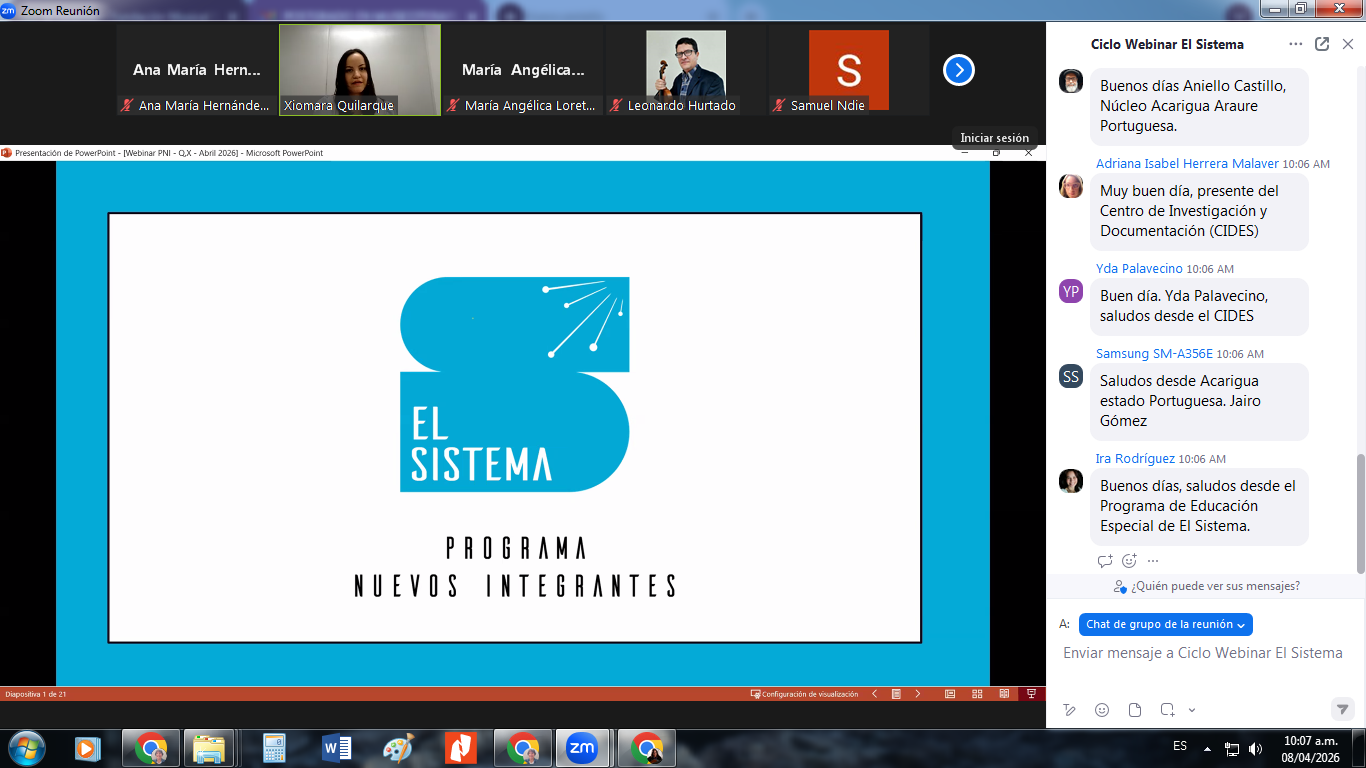Pop out the chat panel window
Viewport: 1366px width, 768px height.
(x=1322, y=44)
